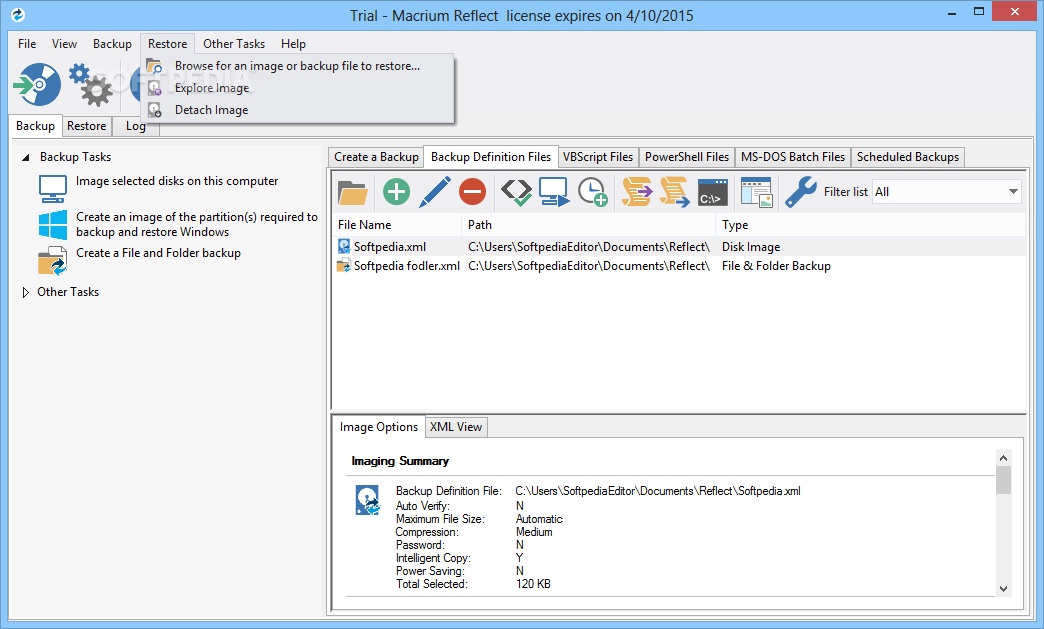This screenshot has height=629, width=1044.
Task: Open the View menu
Action: click(x=65, y=44)
